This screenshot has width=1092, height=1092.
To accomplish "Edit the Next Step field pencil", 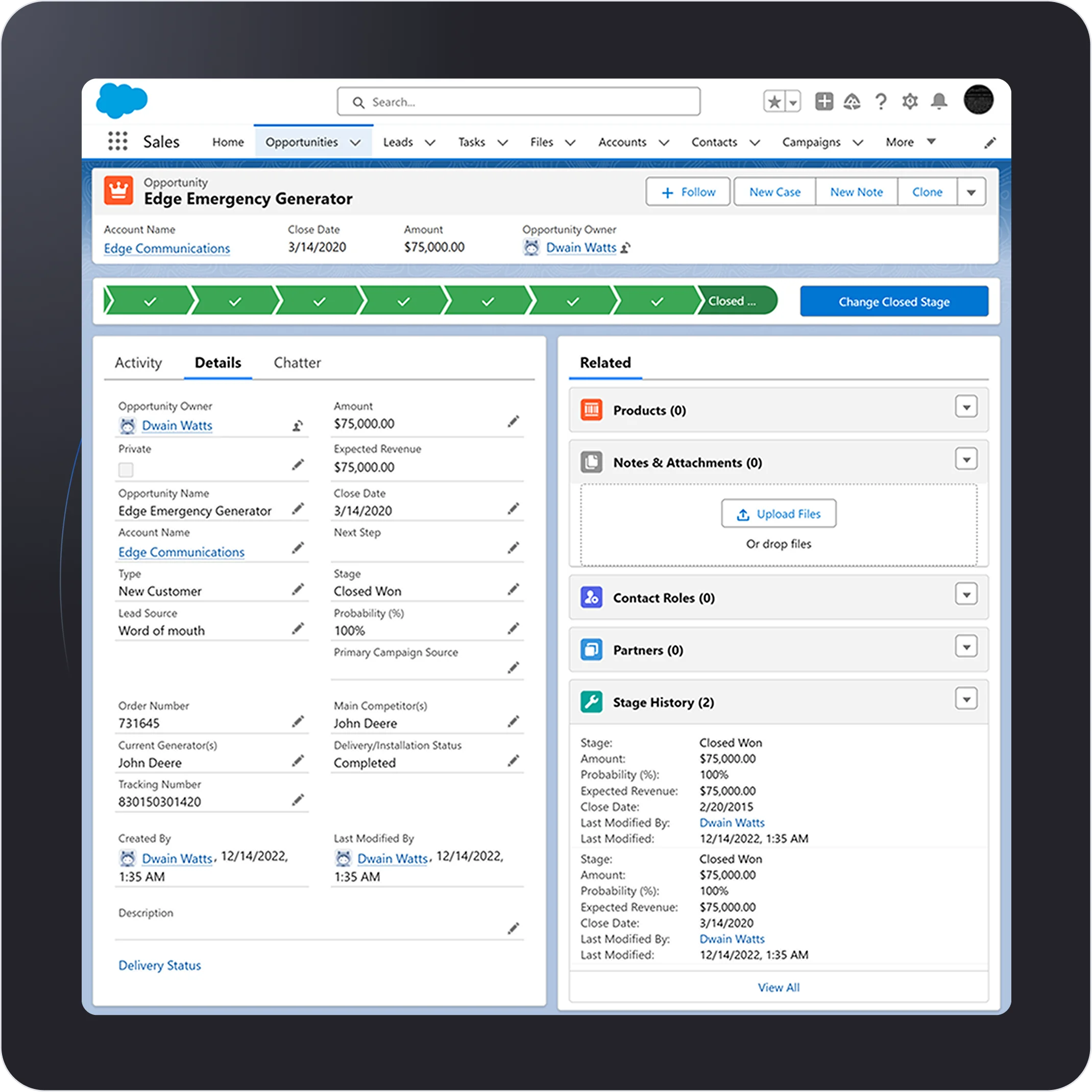I will click(513, 548).
